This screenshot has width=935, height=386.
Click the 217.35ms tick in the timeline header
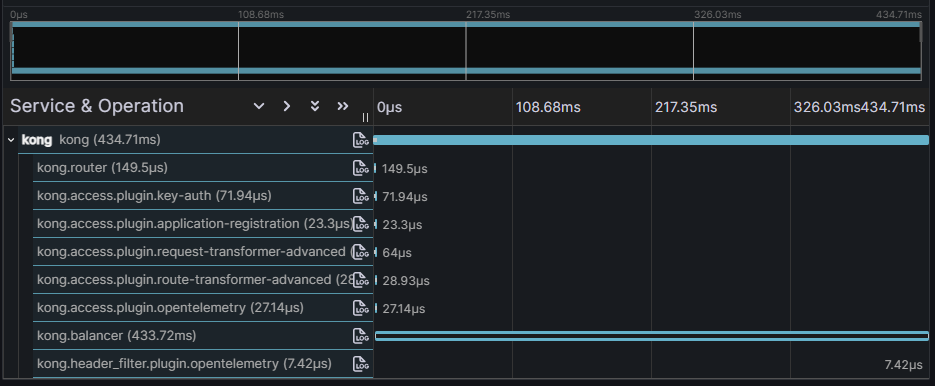pyautogui.click(x=686, y=107)
